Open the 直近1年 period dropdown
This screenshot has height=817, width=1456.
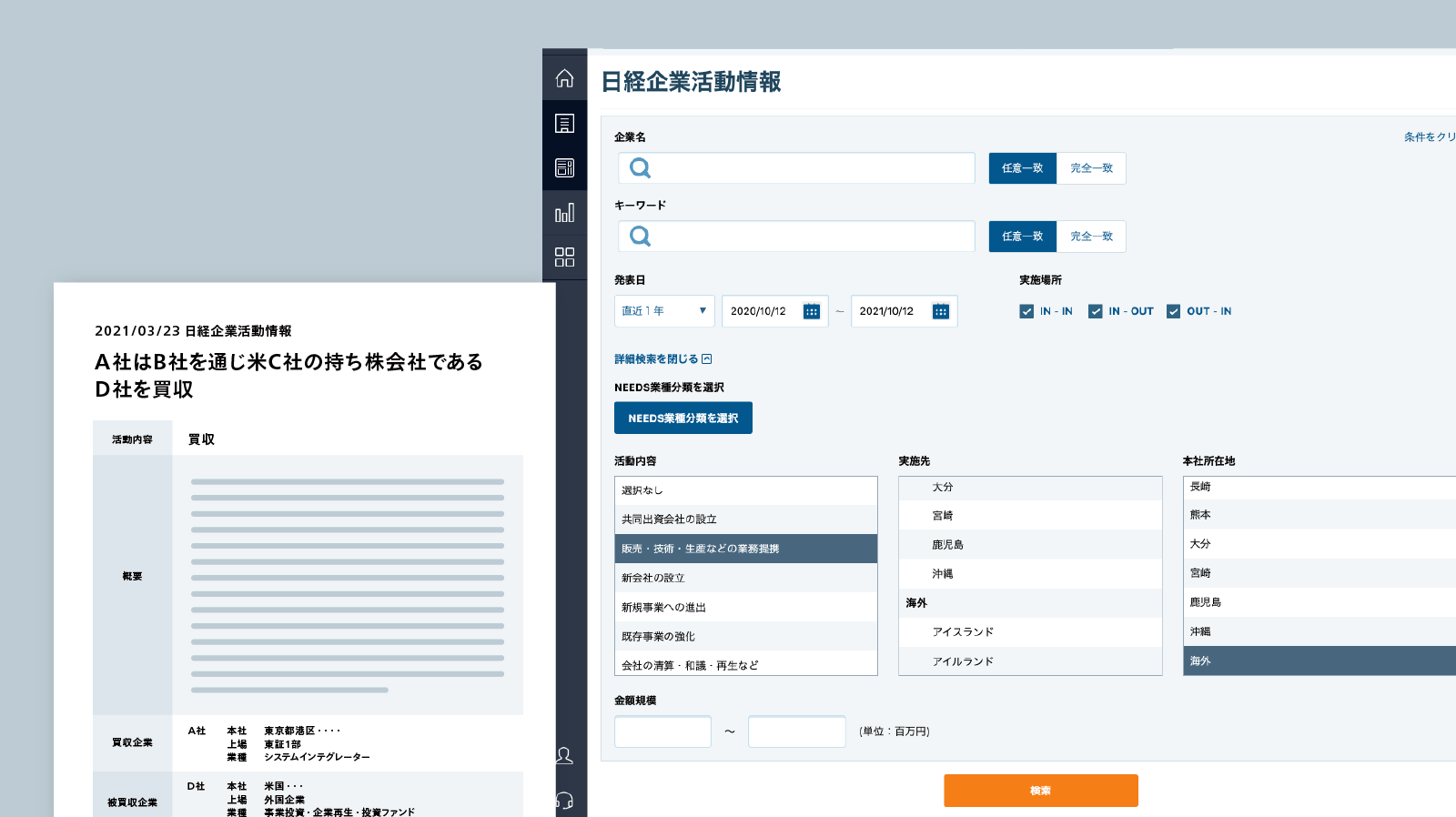click(664, 311)
